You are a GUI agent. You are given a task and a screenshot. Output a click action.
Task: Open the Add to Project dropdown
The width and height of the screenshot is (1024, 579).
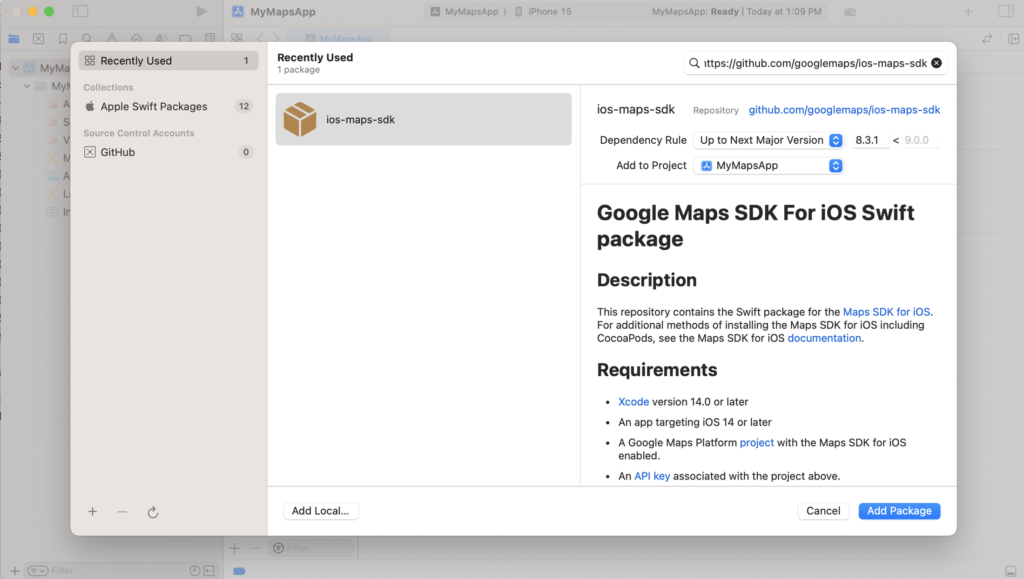coord(834,165)
